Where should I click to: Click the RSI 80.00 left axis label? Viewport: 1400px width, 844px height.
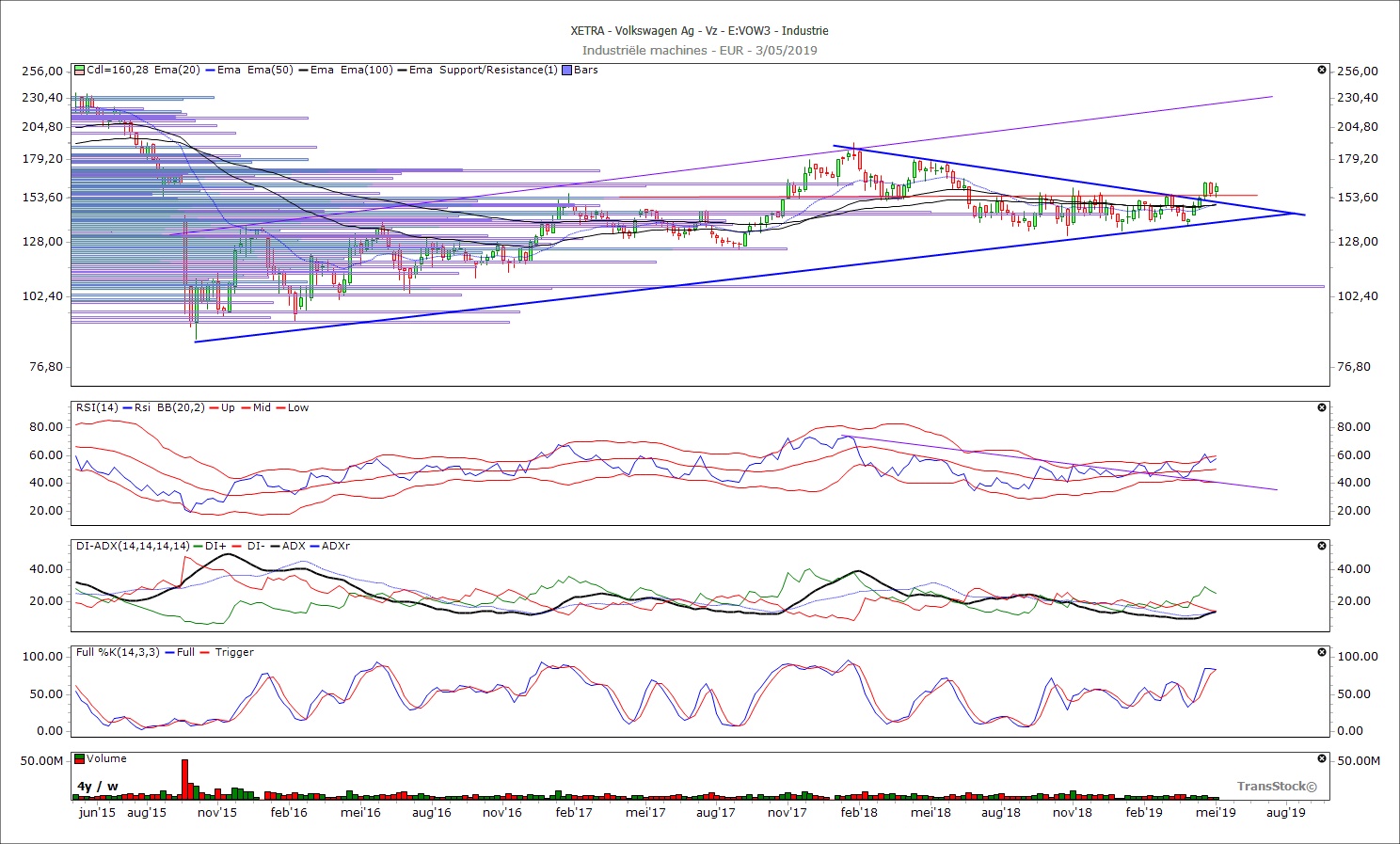click(x=46, y=426)
